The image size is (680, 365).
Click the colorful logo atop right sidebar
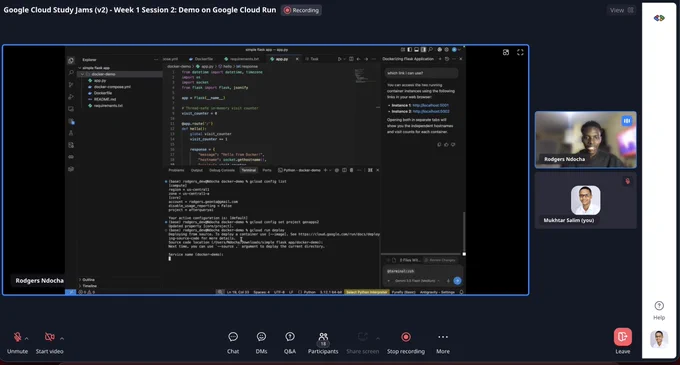pos(659,18)
